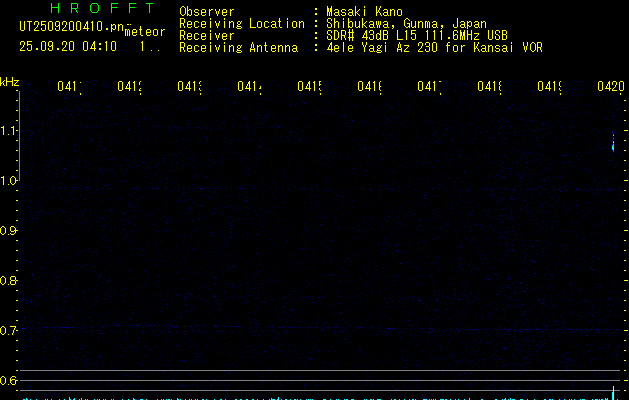The height and width of the screenshot is (400, 629).
Task: Click the green 'meteor' label
Action: (x=145, y=31)
